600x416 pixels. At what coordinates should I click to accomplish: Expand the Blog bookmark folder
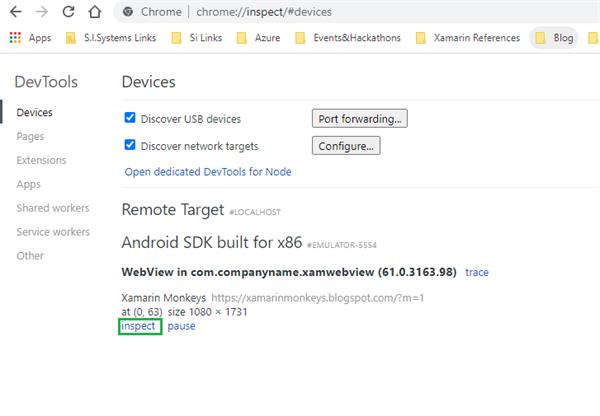555,38
